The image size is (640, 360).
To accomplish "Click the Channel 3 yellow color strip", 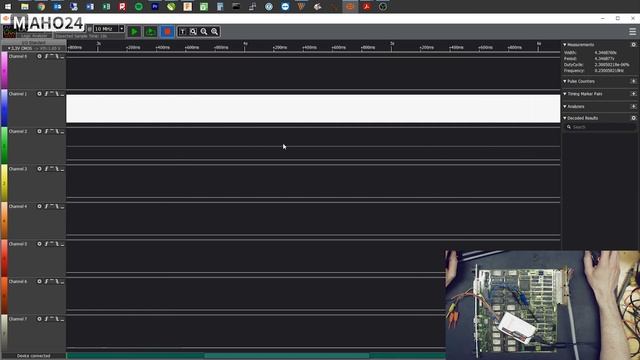I will coord(4,183).
